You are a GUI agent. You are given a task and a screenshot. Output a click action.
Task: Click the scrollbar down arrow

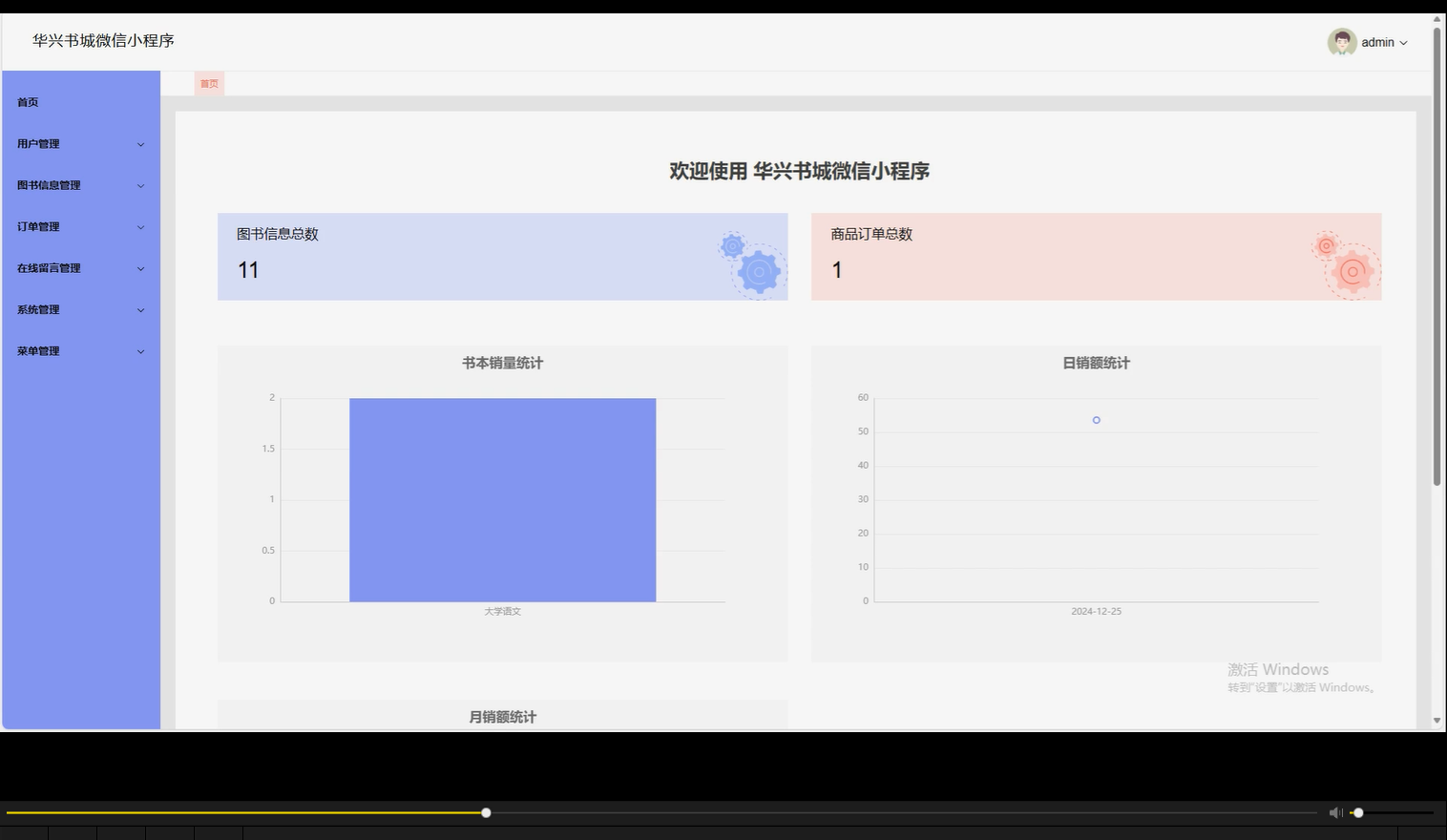(x=1437, y=721)
